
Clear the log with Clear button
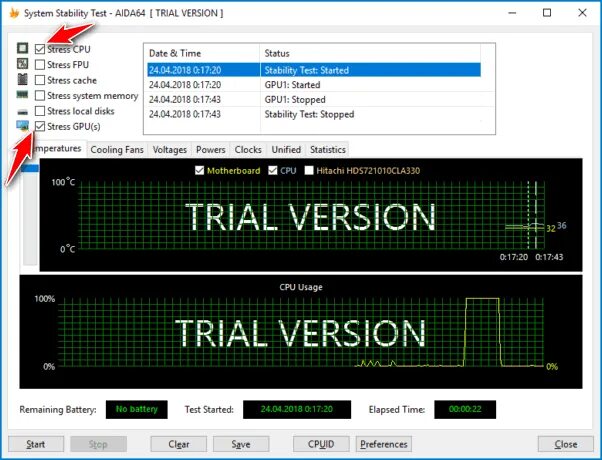coord(179,444)
